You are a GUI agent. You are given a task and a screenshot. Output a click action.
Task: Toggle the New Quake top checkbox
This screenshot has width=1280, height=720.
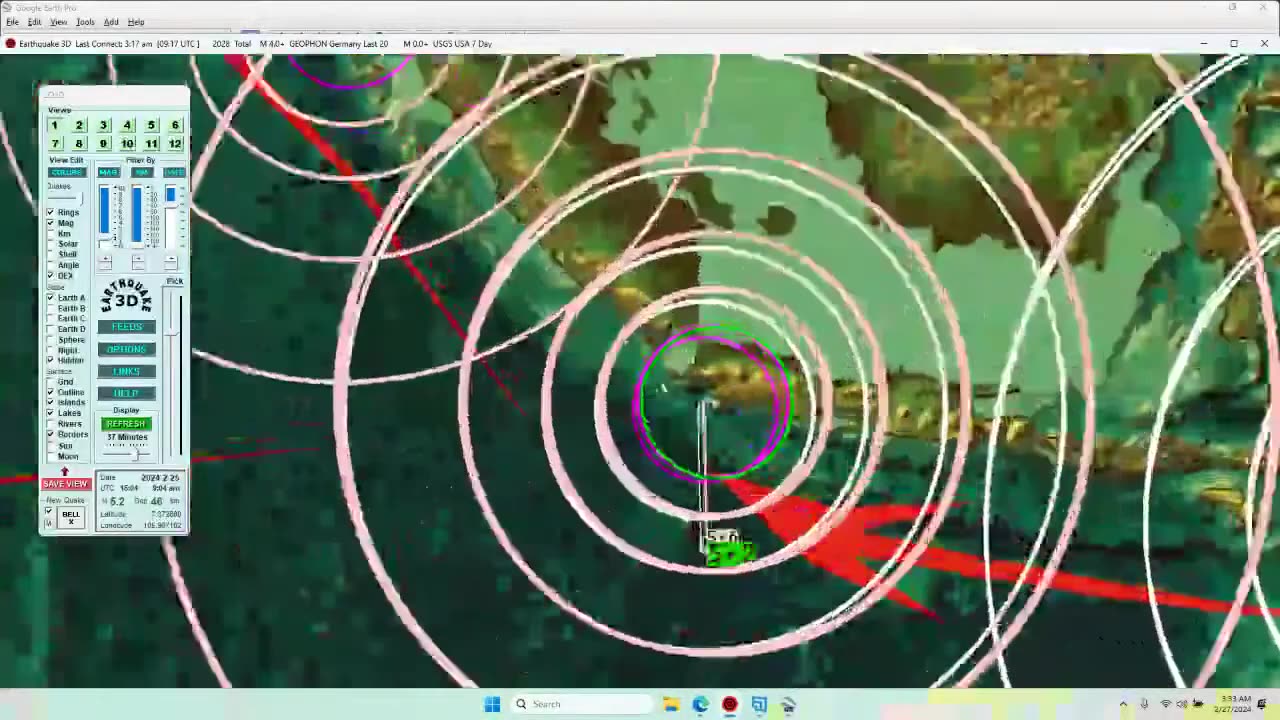pos(48,511)
